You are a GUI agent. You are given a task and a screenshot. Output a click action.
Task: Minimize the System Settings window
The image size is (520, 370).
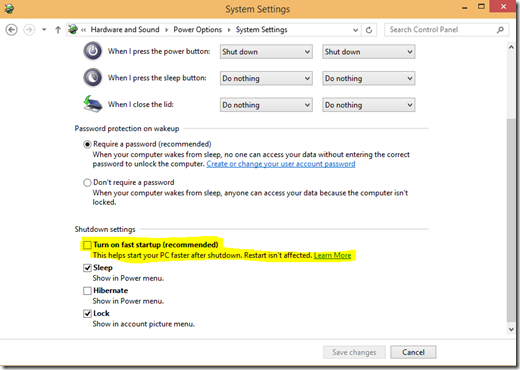465,7
